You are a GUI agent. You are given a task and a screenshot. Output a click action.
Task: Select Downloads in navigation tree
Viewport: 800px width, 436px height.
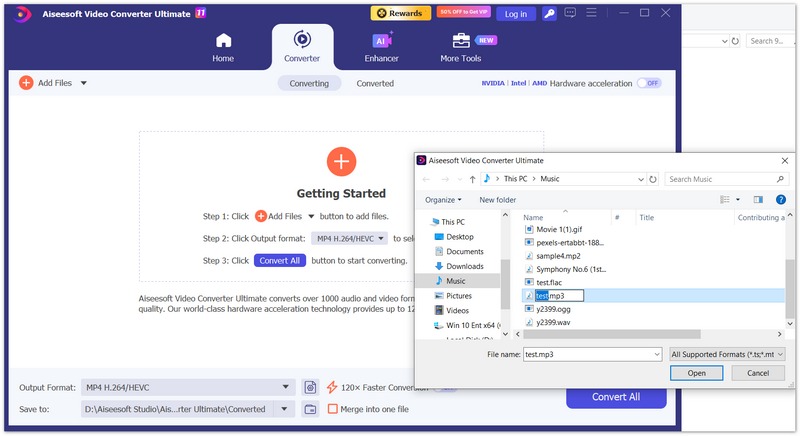point(459,266)
